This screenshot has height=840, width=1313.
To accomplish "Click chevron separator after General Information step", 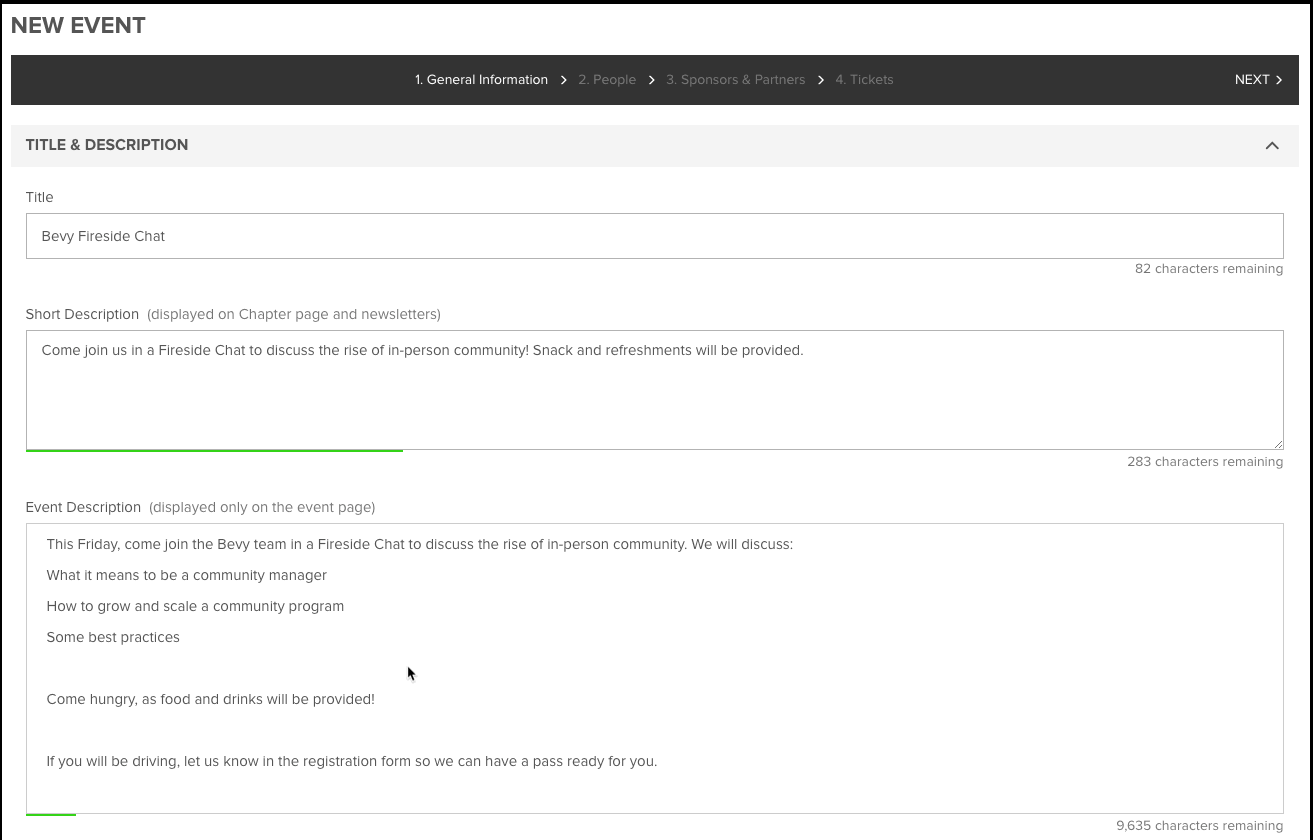I will [563, 80].
